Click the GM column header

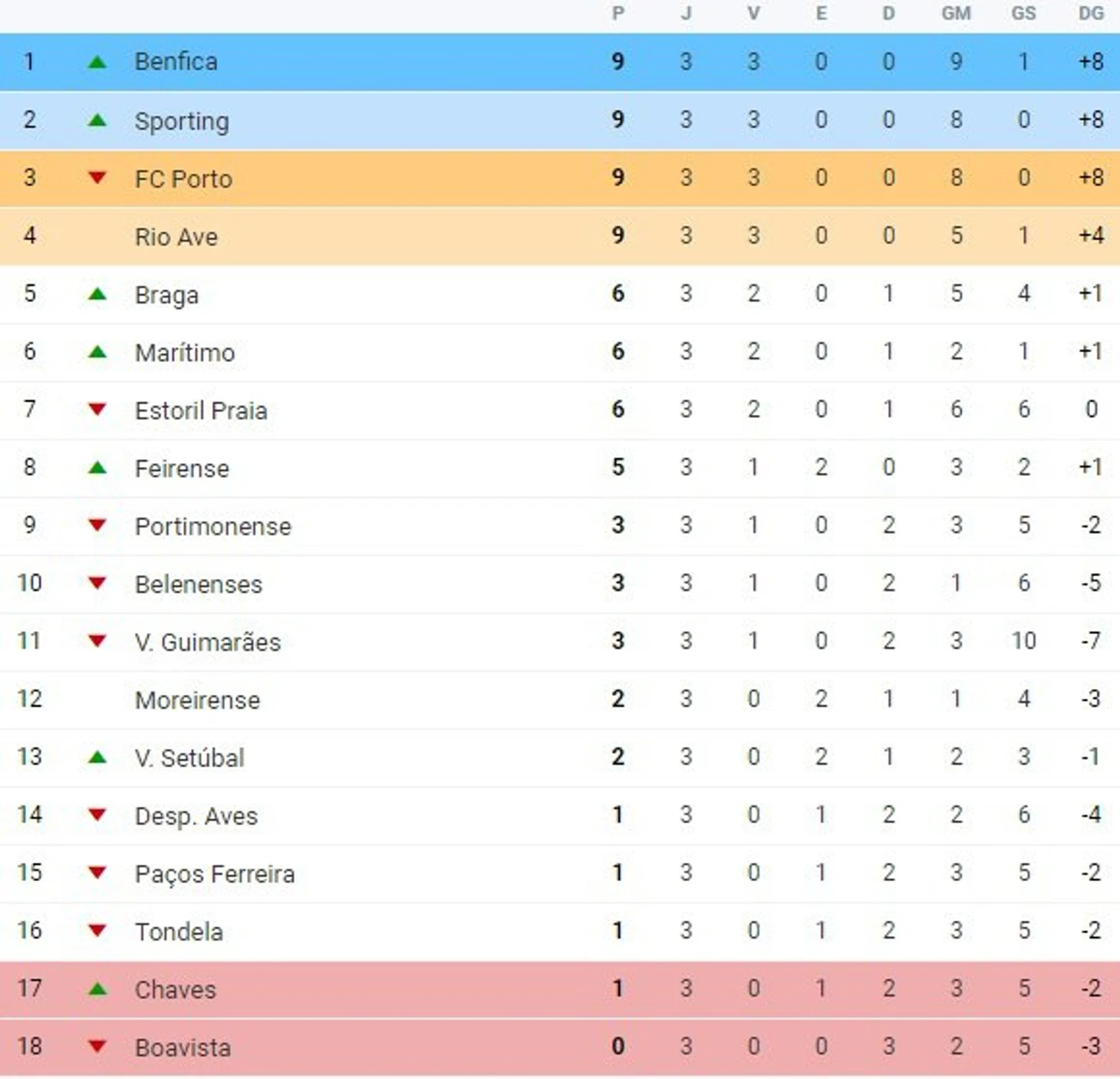pos(956,14)
